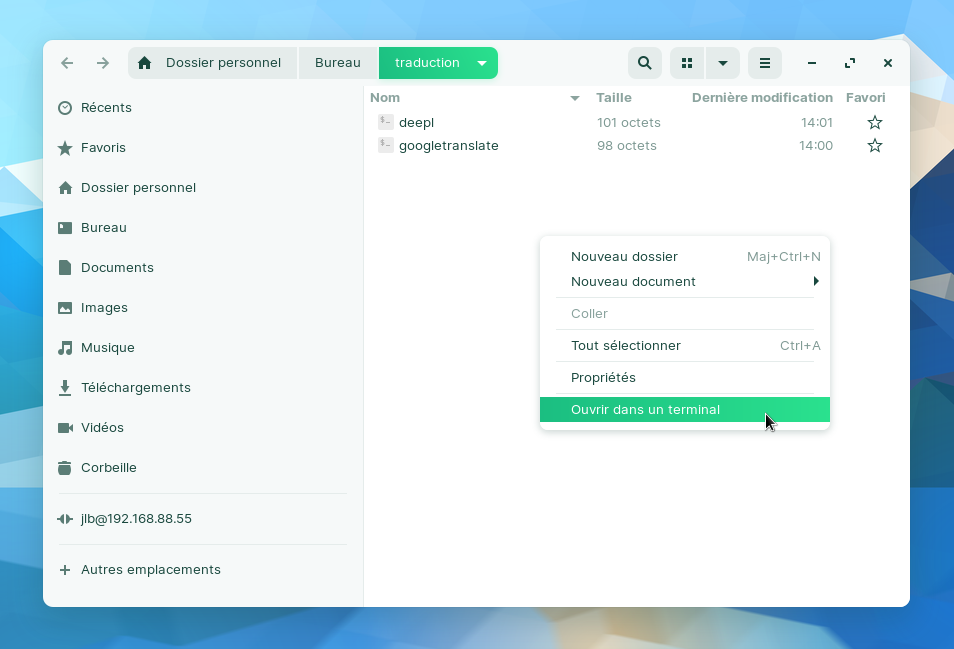Star the deepl file as favorite

click(x=875, y=122)
